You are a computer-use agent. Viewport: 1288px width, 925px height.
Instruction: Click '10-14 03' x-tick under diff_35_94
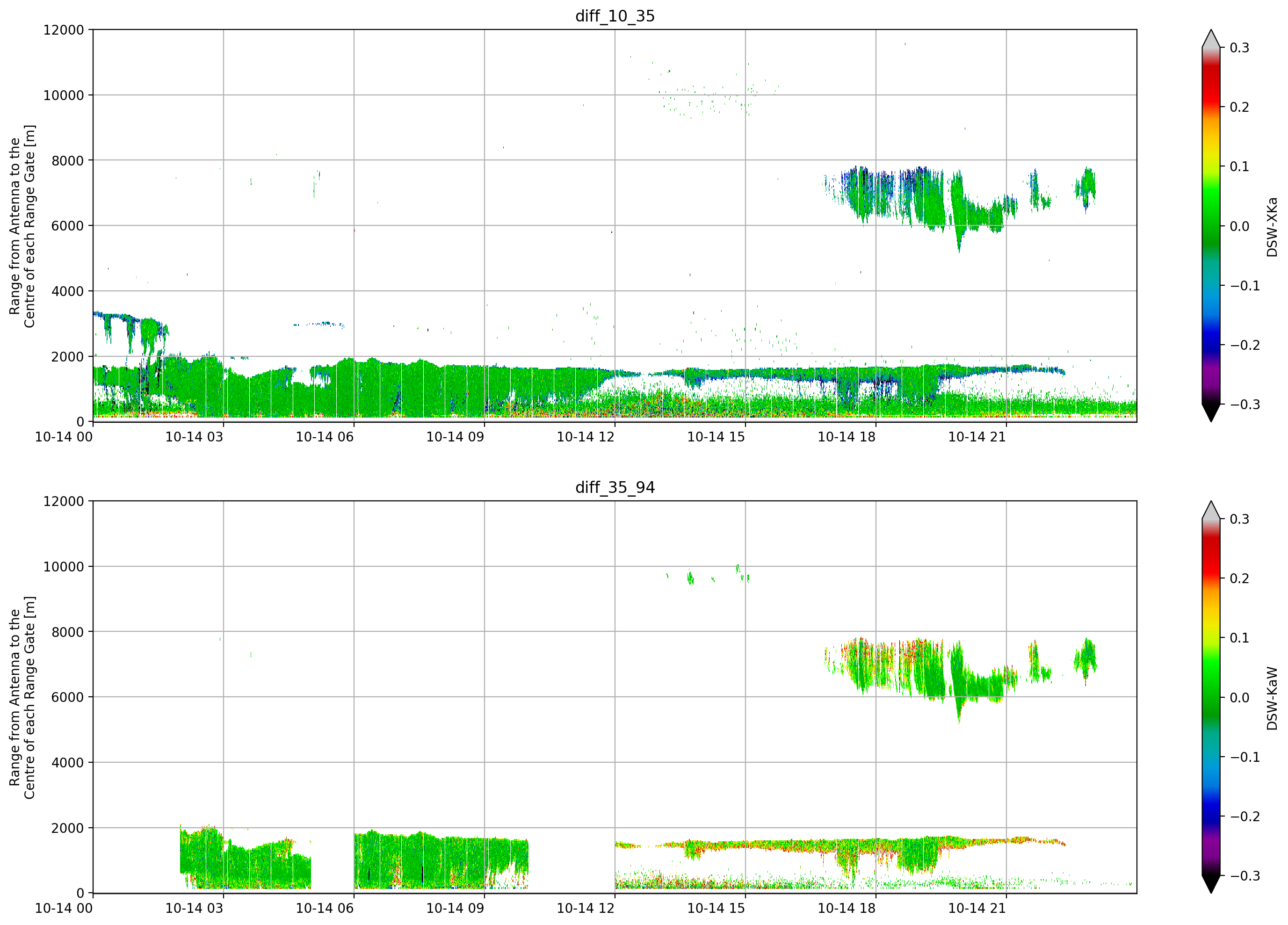pyautogui.click(x=194, y=908)
